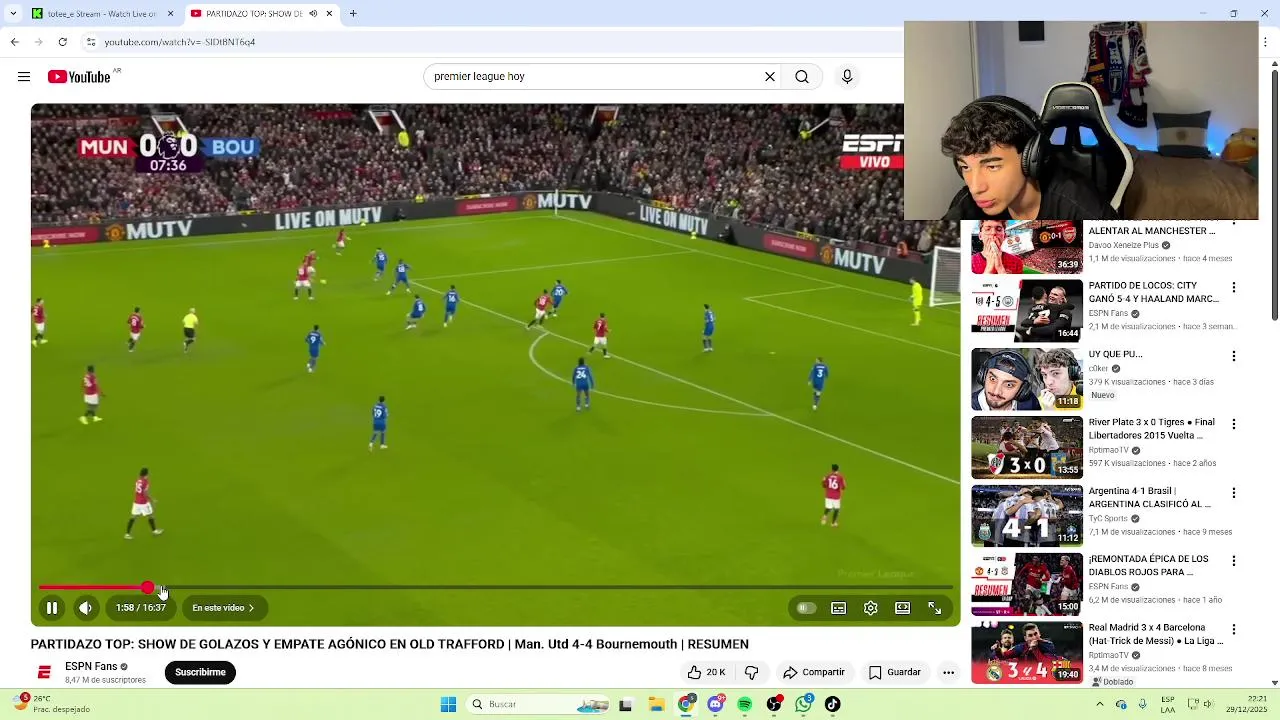The height and width of the screenshot is (720, 1280).
Task: Reload the current page
Action: [x=63, y=42]
